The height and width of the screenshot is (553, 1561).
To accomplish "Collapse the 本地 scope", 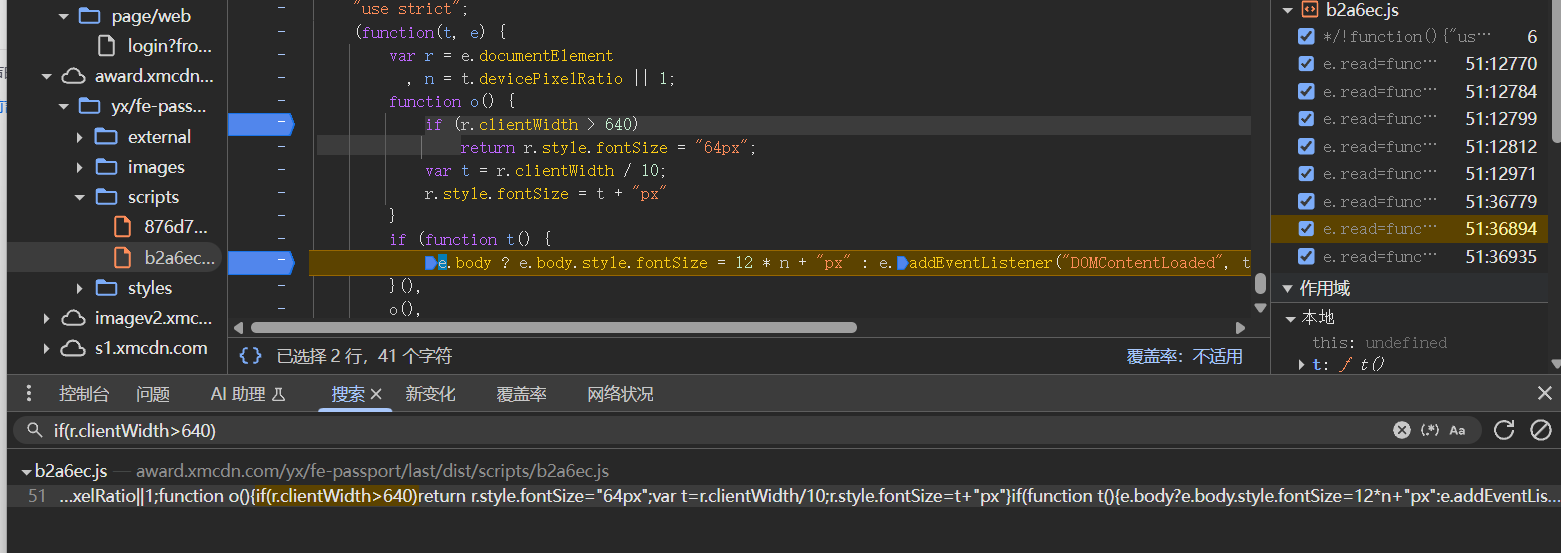I will point(1291,318).
